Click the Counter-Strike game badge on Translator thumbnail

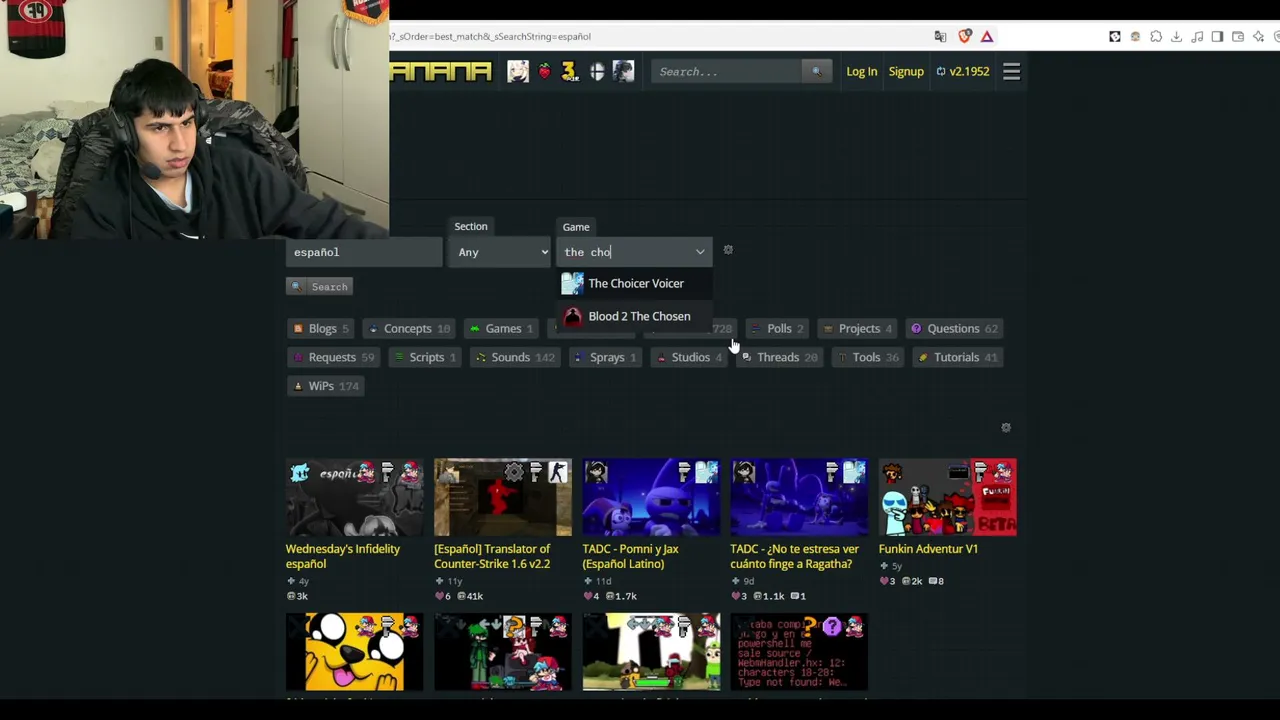pos(559,472)
